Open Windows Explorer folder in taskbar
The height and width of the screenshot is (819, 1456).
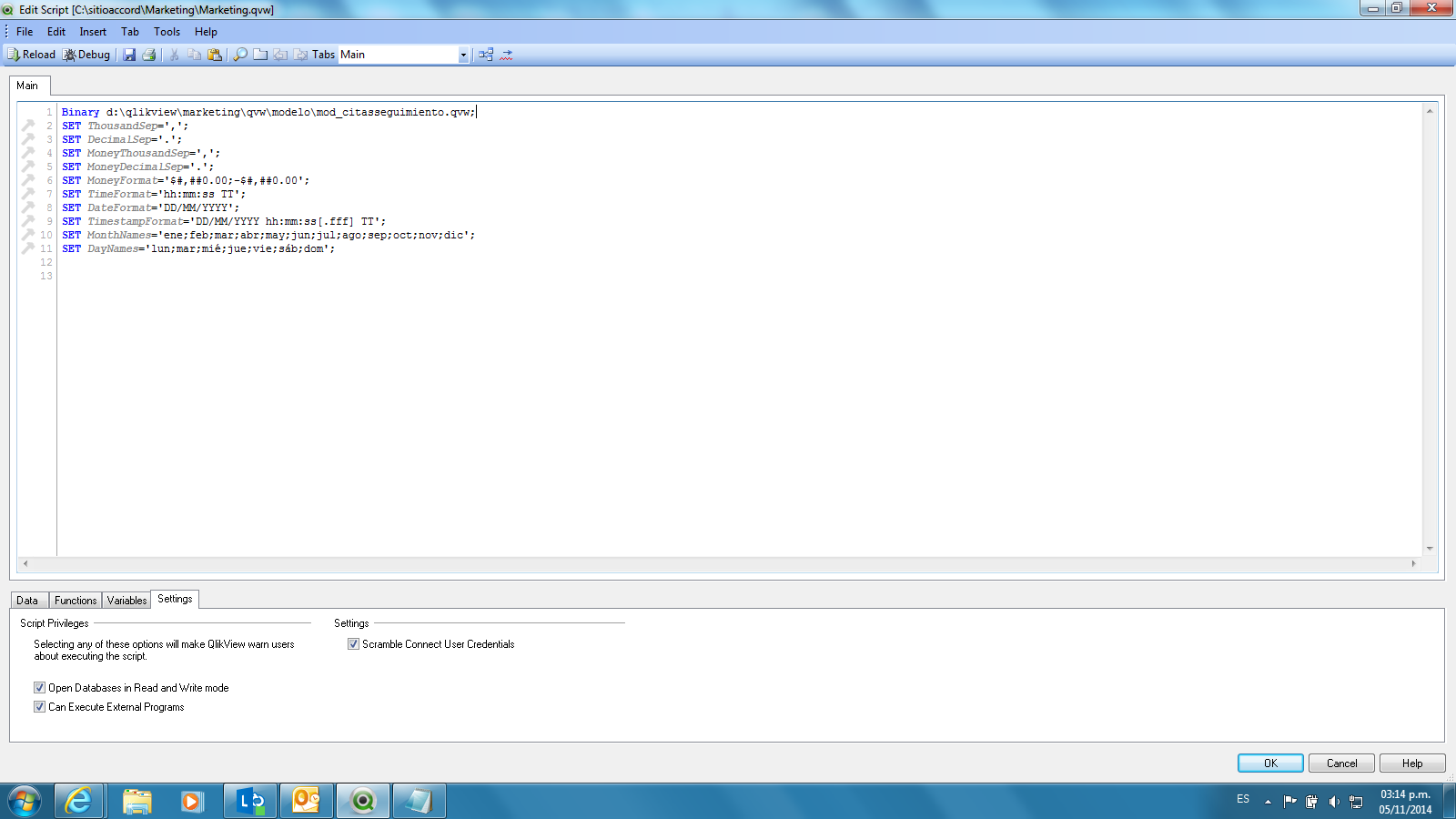(137, 801)
